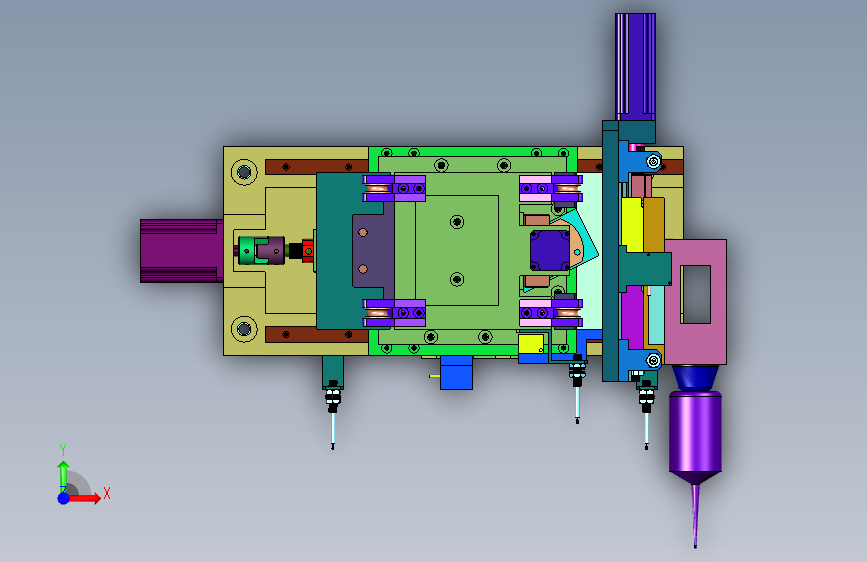Viewport: 867px width, 562px height.
Task: Select the top brown guide rail on the left
Action: (x=316, y=166)
